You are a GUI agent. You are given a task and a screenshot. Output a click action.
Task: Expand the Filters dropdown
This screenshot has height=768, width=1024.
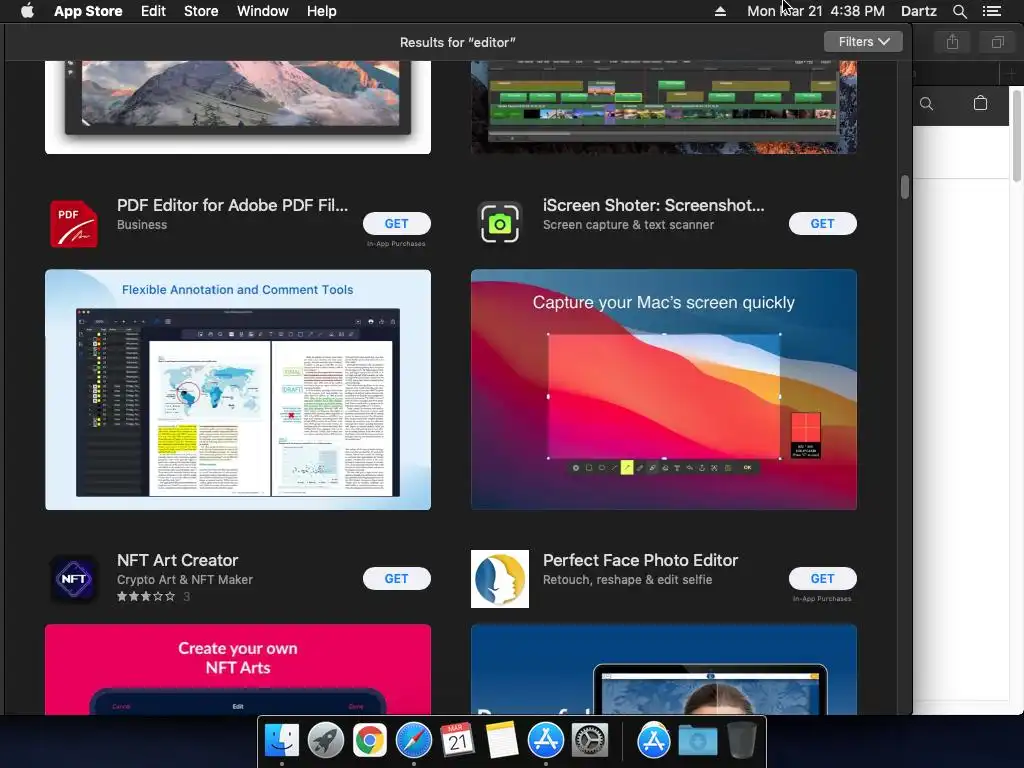[x=863, y=42]
